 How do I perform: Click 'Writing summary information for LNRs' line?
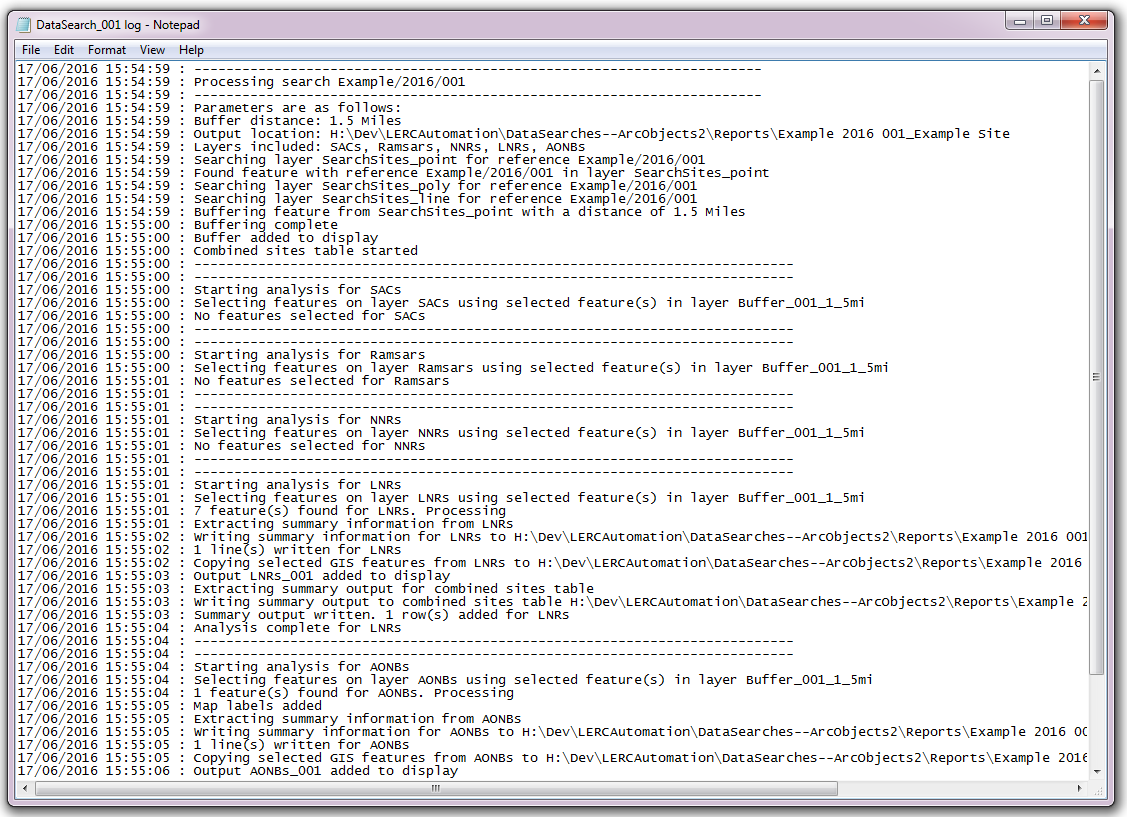tap(552, 537)
